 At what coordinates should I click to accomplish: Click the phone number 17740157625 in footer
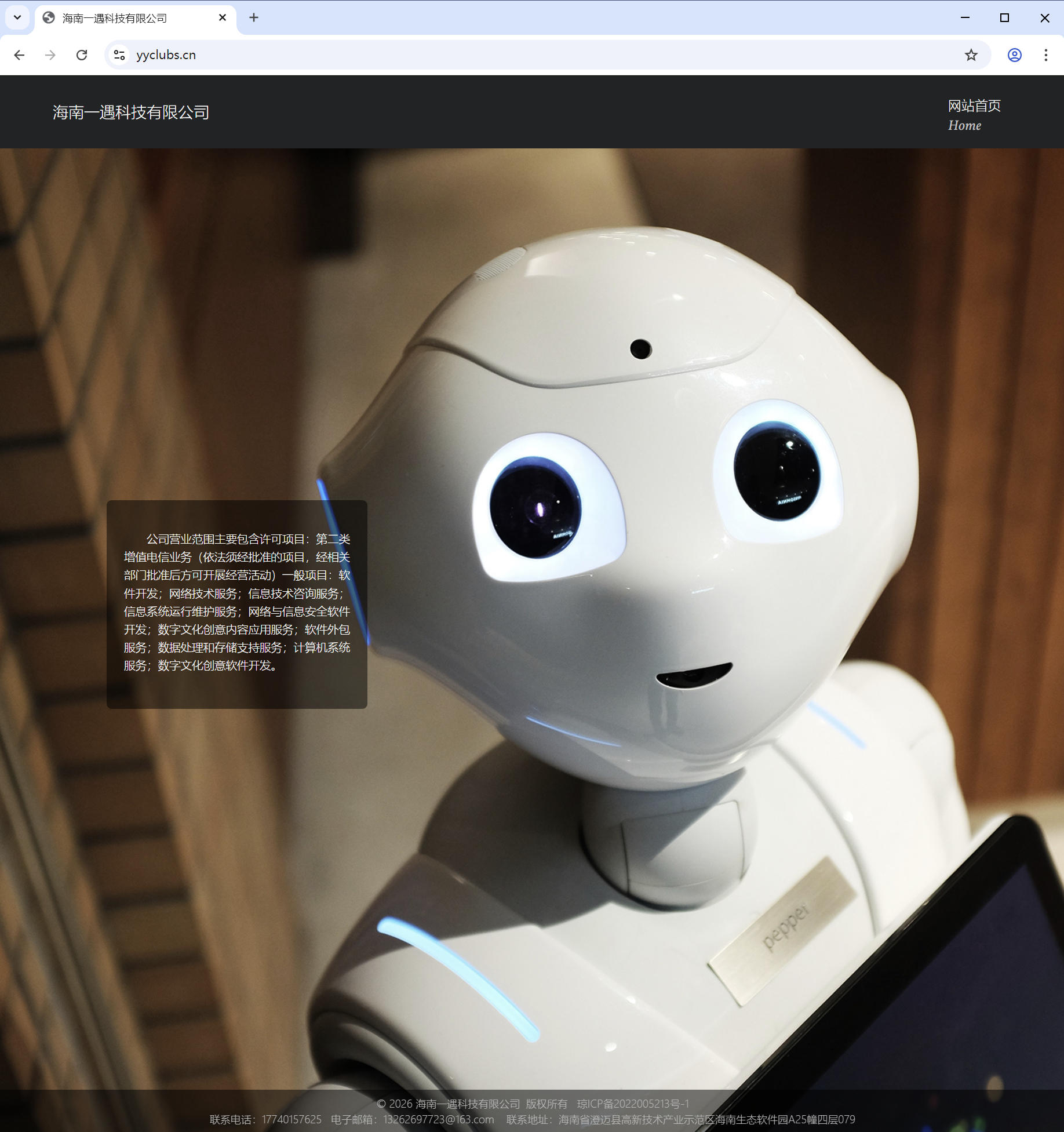291,1119
